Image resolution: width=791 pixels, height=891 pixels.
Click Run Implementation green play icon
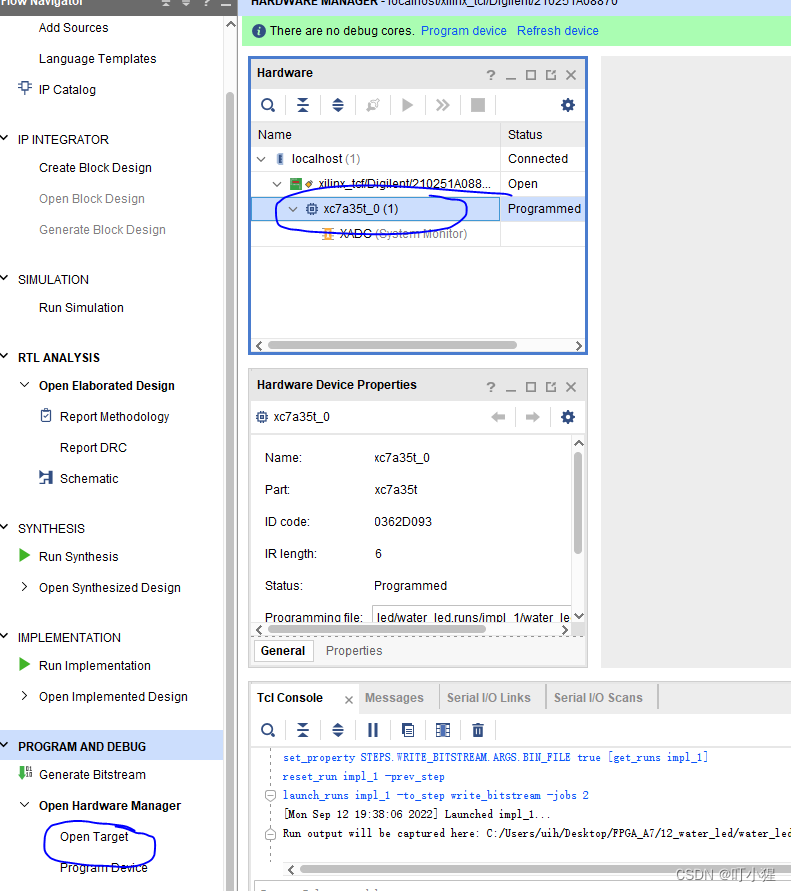tap(24, 664)
